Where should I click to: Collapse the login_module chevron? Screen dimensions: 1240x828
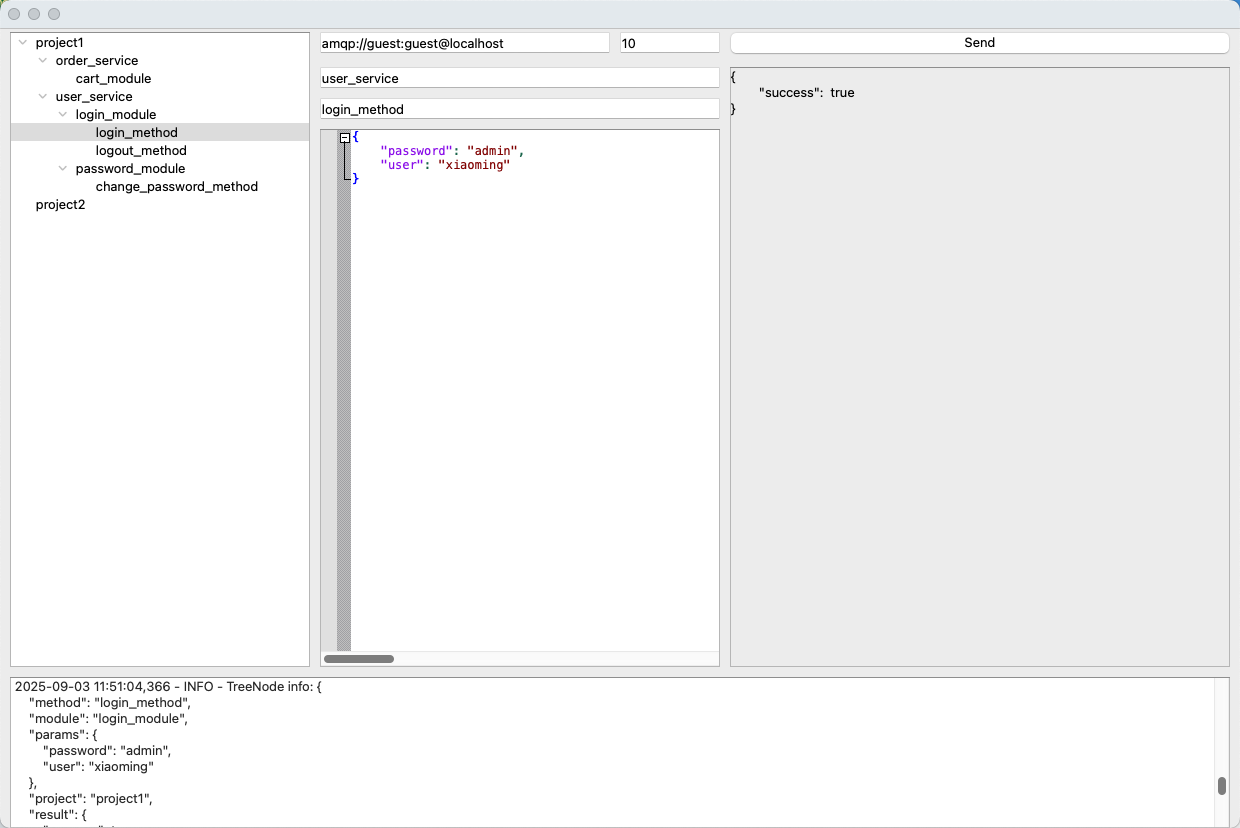click(x=63, y=115)
